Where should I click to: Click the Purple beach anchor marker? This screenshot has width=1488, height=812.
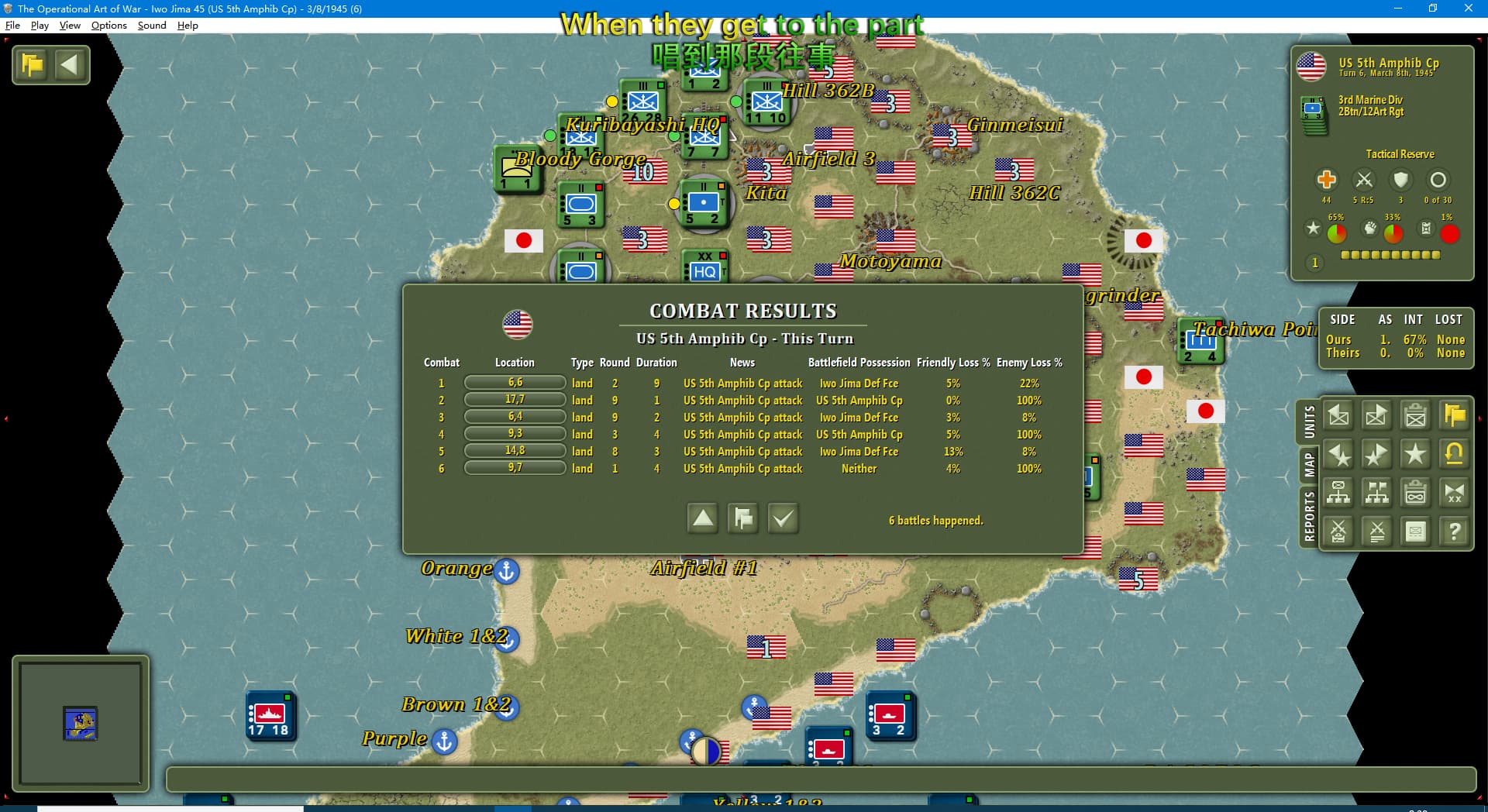pos(444,741)
